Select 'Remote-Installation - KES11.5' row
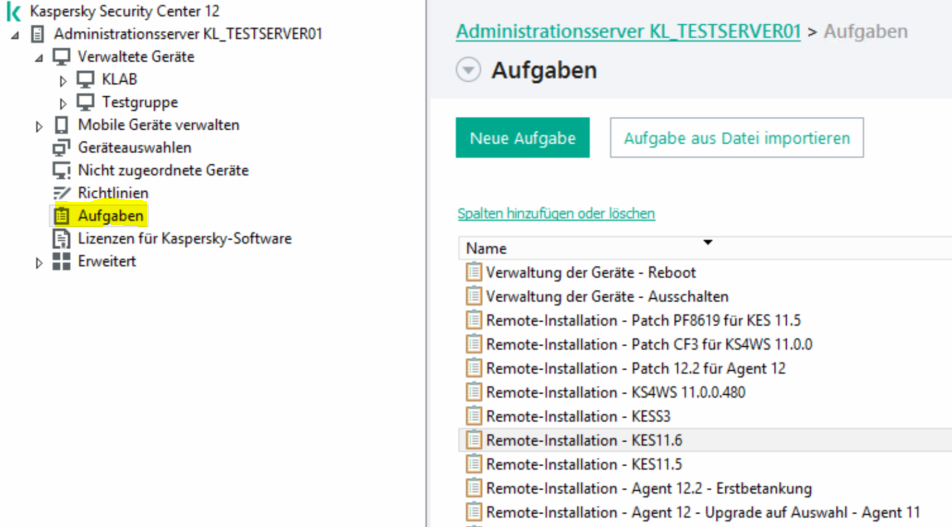Screen dimensions: 952x527 [705, 464]
